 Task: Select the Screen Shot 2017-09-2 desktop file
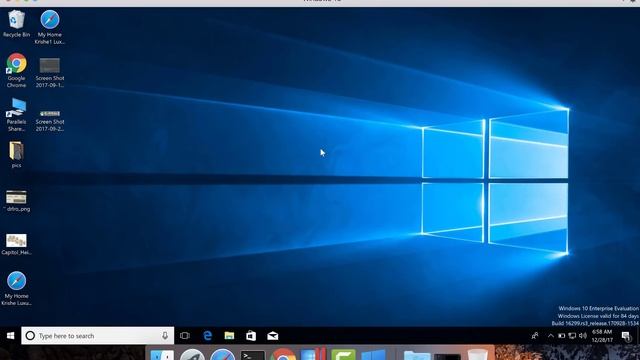(50, 120)
